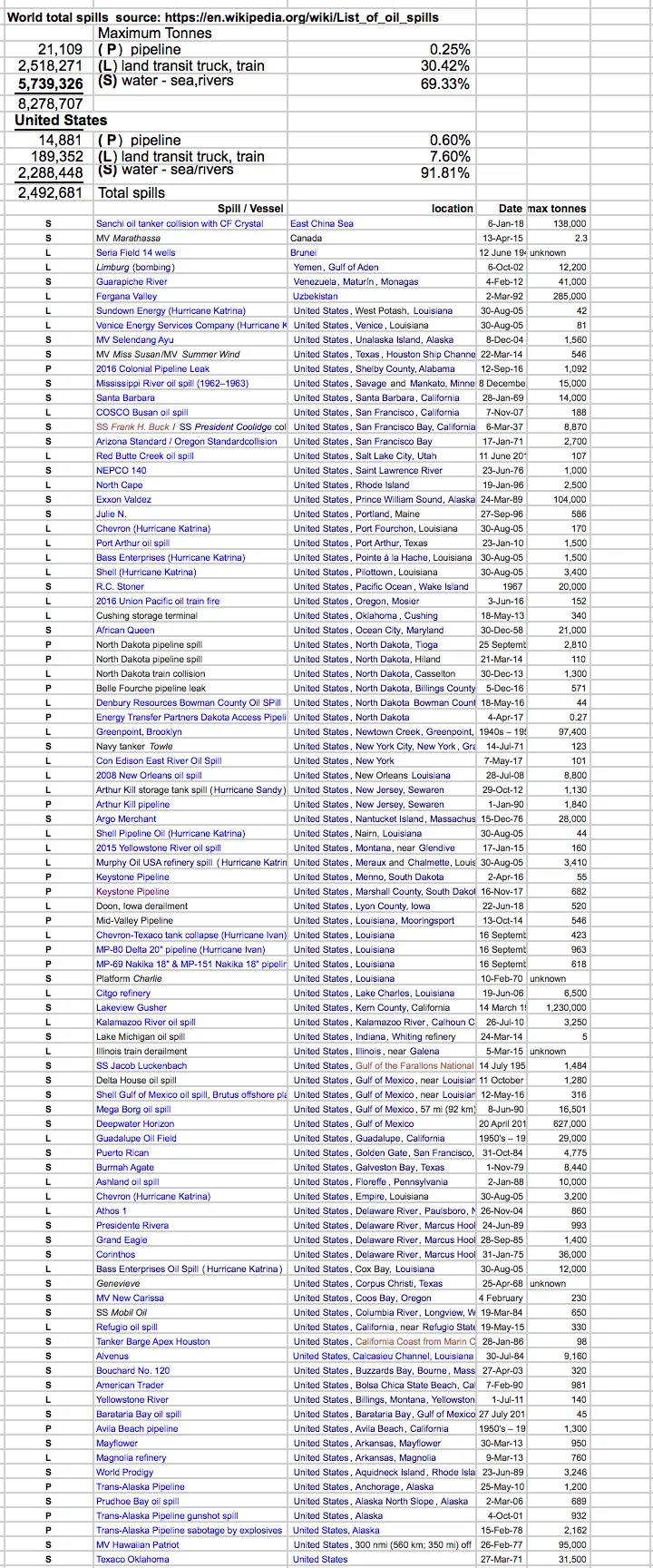
Task: Open the Deepwater Horizon link
Action: 136,1123
